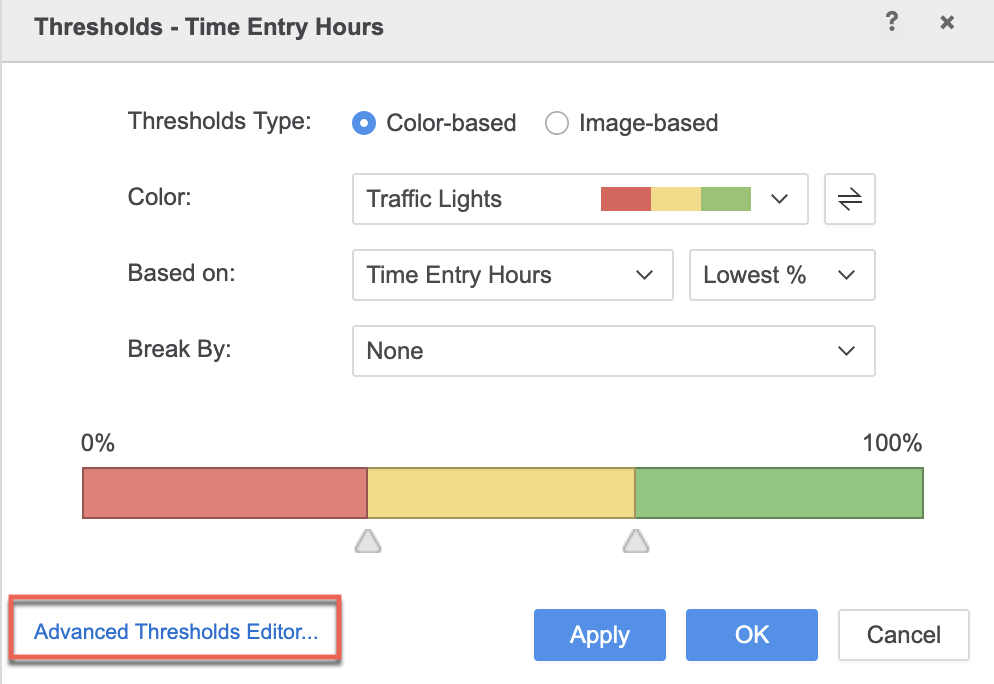Screen dimensions: 994x684
Task: Select the Image-based thresholds type
Action: pos(557,123)
